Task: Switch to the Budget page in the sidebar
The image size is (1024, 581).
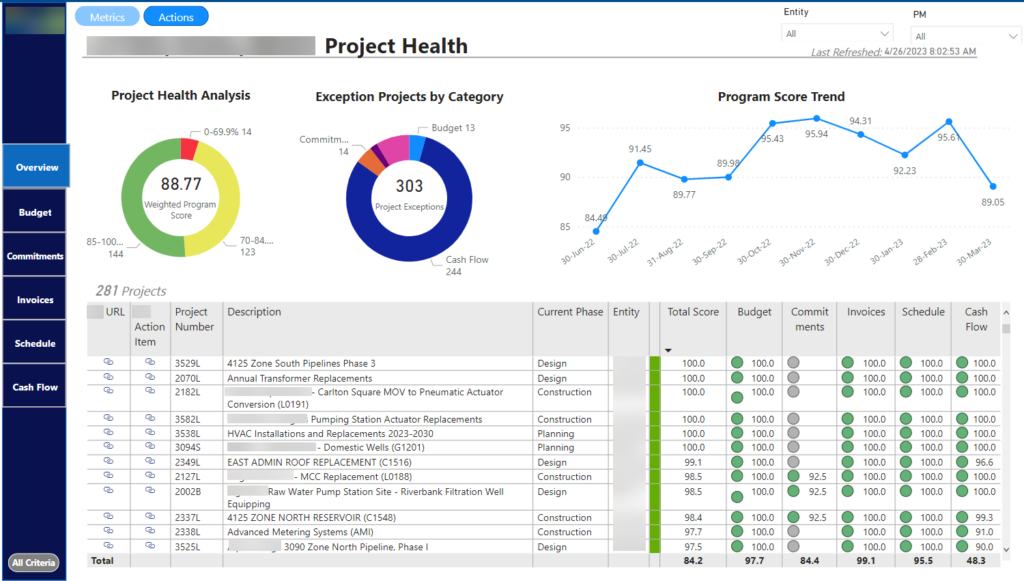Action: tap(34, 211)
